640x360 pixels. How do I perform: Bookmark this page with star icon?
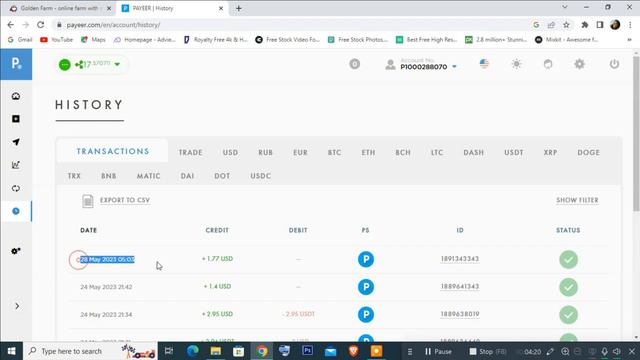(566, 25)
